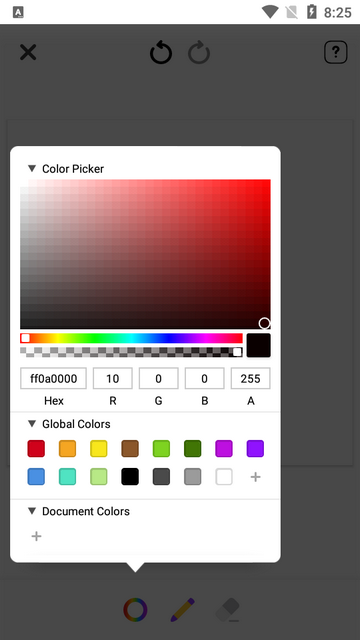Viewport: 360px width, 640px height.
Task: Select the pencil drawing tool
Action: [182, 610]
